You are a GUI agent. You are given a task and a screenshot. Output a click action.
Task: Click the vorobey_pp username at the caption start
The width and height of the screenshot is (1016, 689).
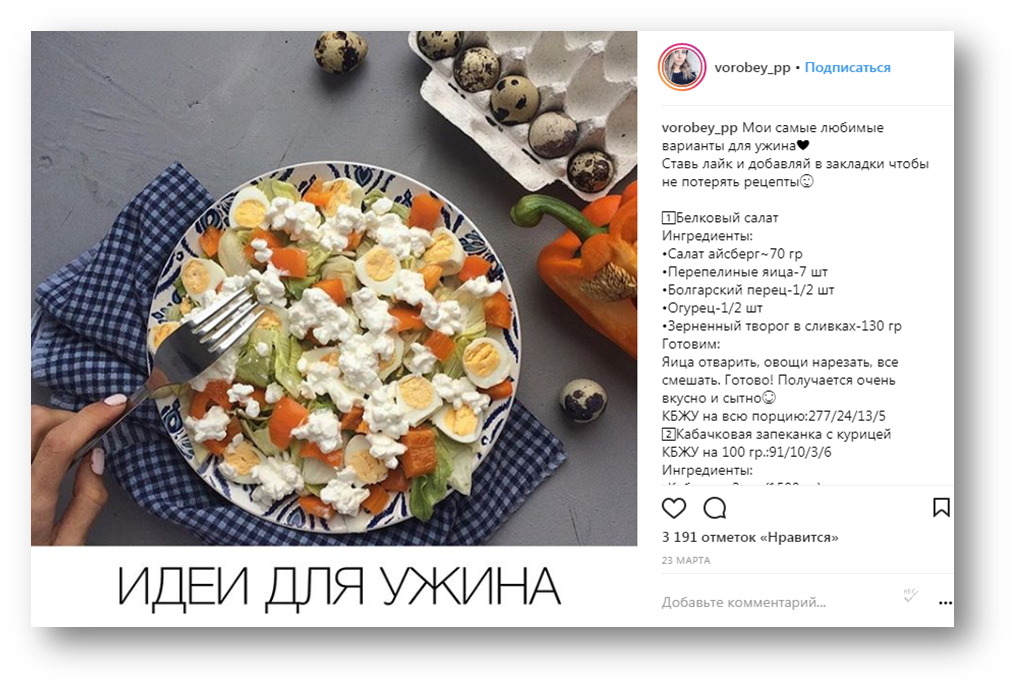(x=700, y=128)
